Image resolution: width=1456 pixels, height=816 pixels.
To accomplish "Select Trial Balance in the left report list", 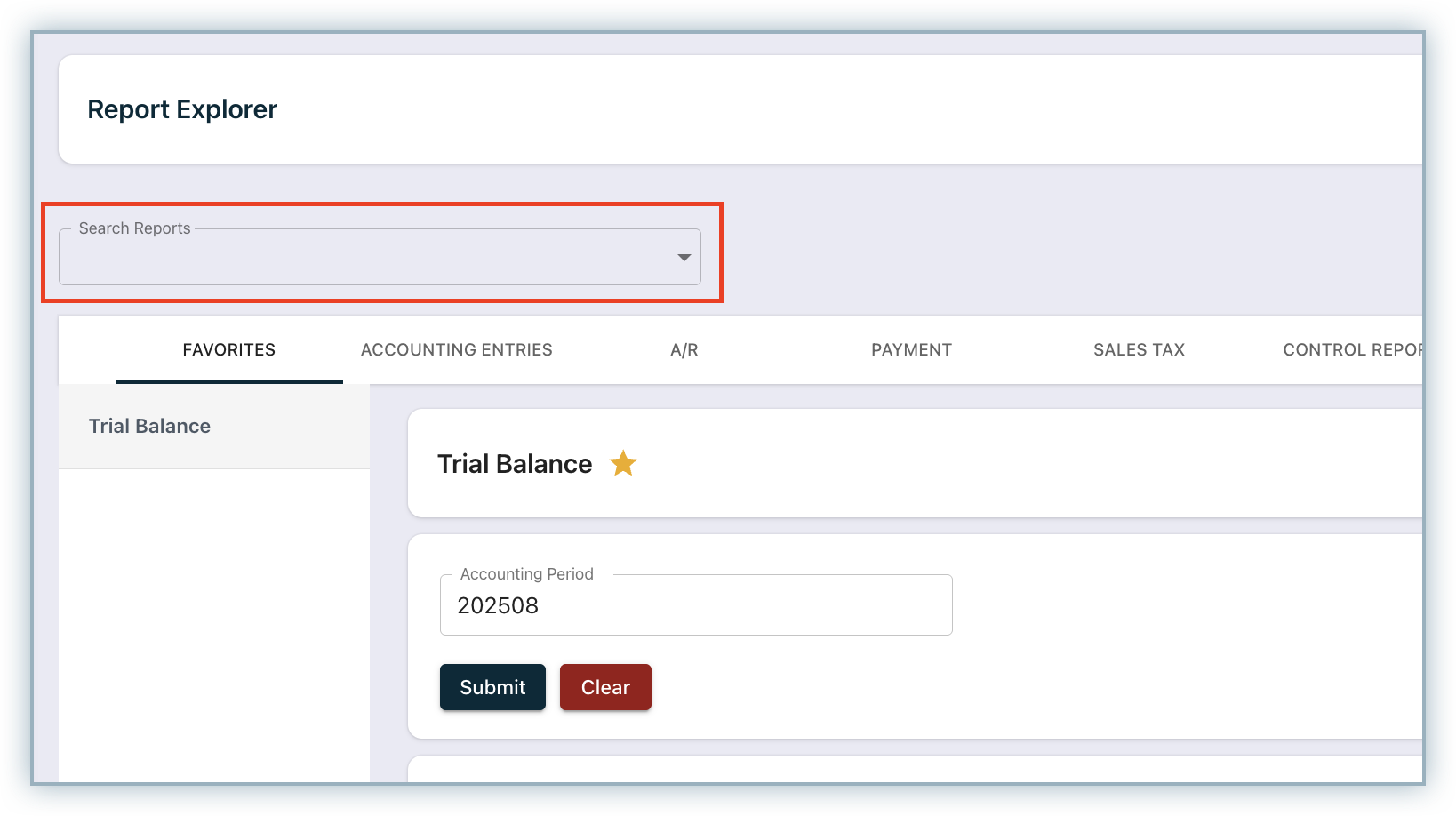I will point(150,427).
